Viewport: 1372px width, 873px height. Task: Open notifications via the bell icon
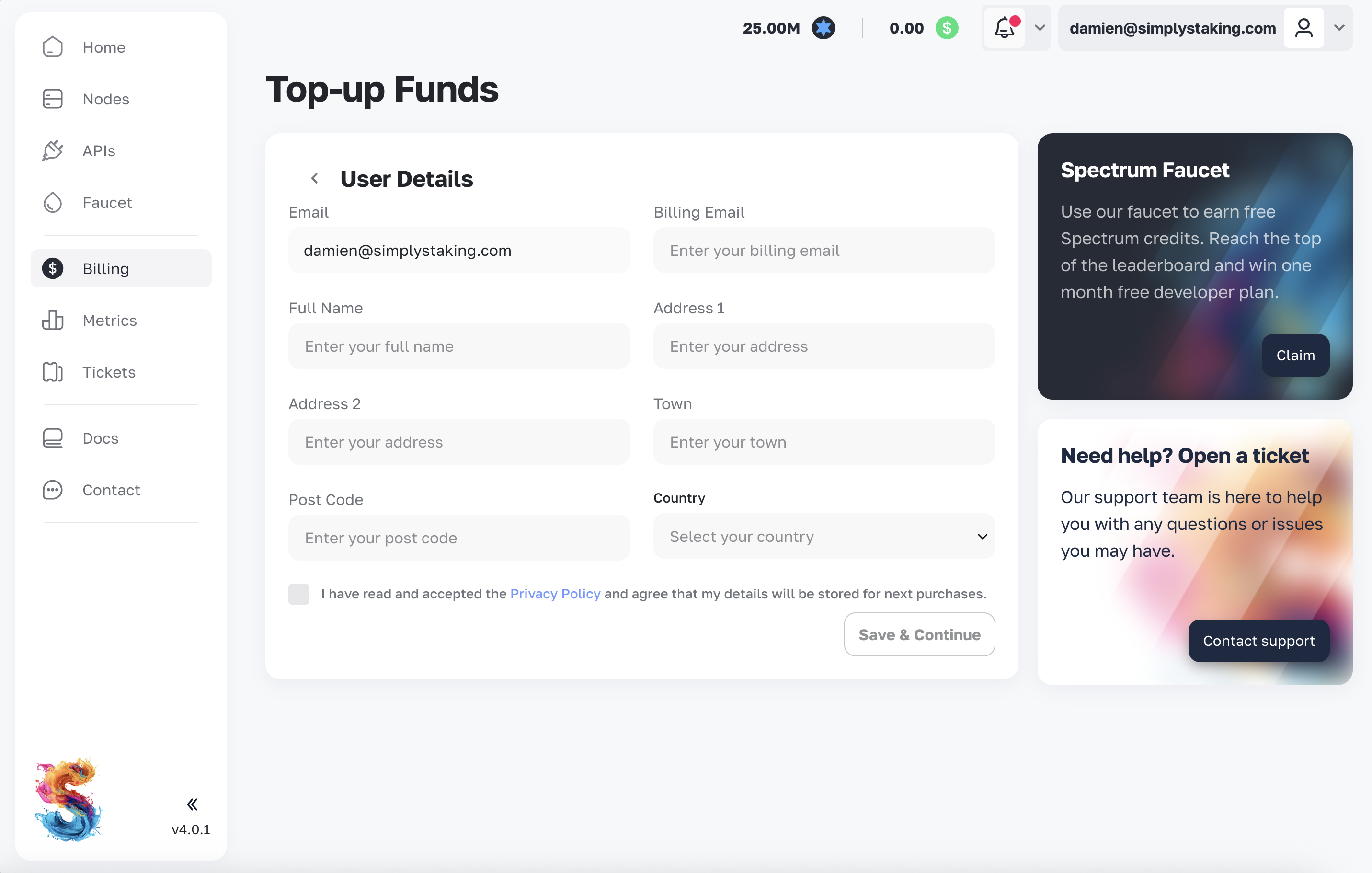tap(1006, 27)
